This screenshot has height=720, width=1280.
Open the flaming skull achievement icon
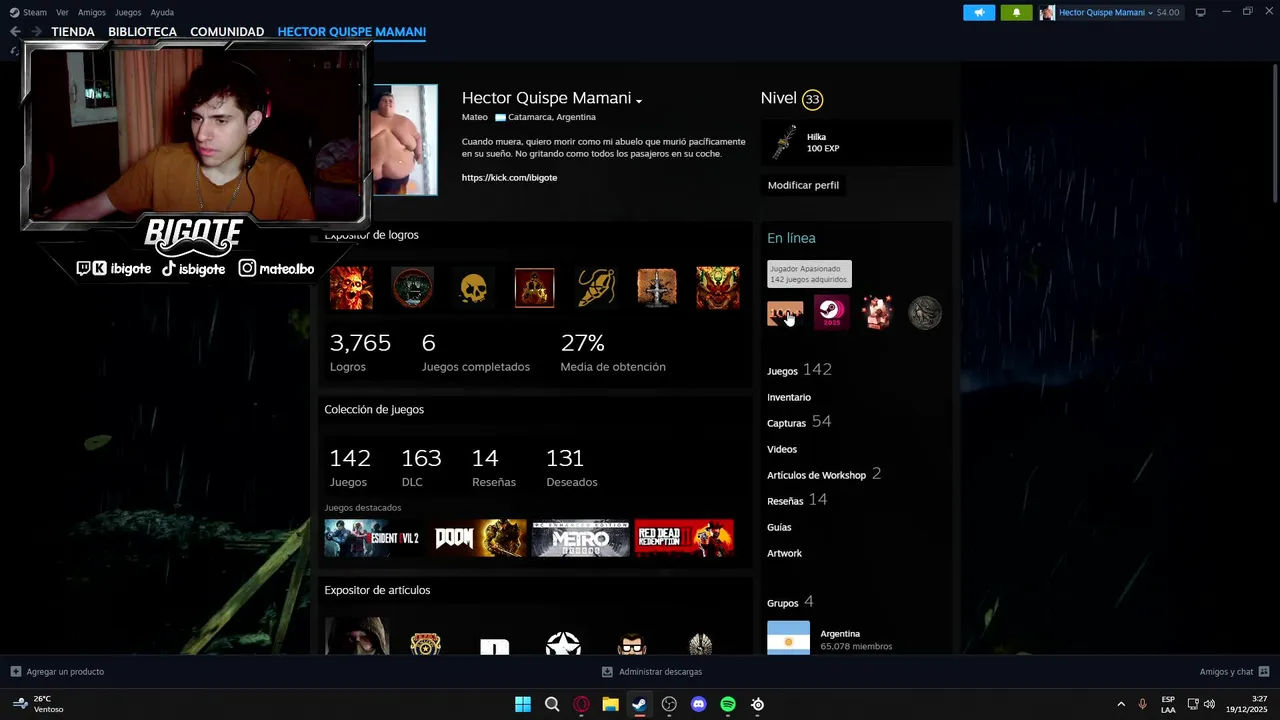351,288
